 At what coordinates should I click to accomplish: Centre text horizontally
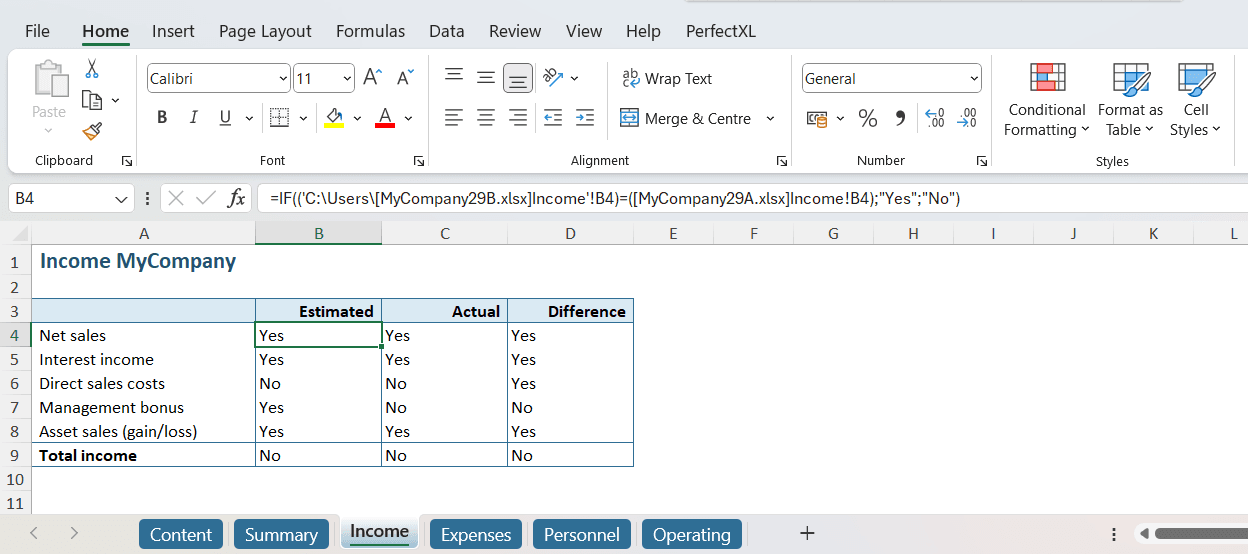pos(486,118)
